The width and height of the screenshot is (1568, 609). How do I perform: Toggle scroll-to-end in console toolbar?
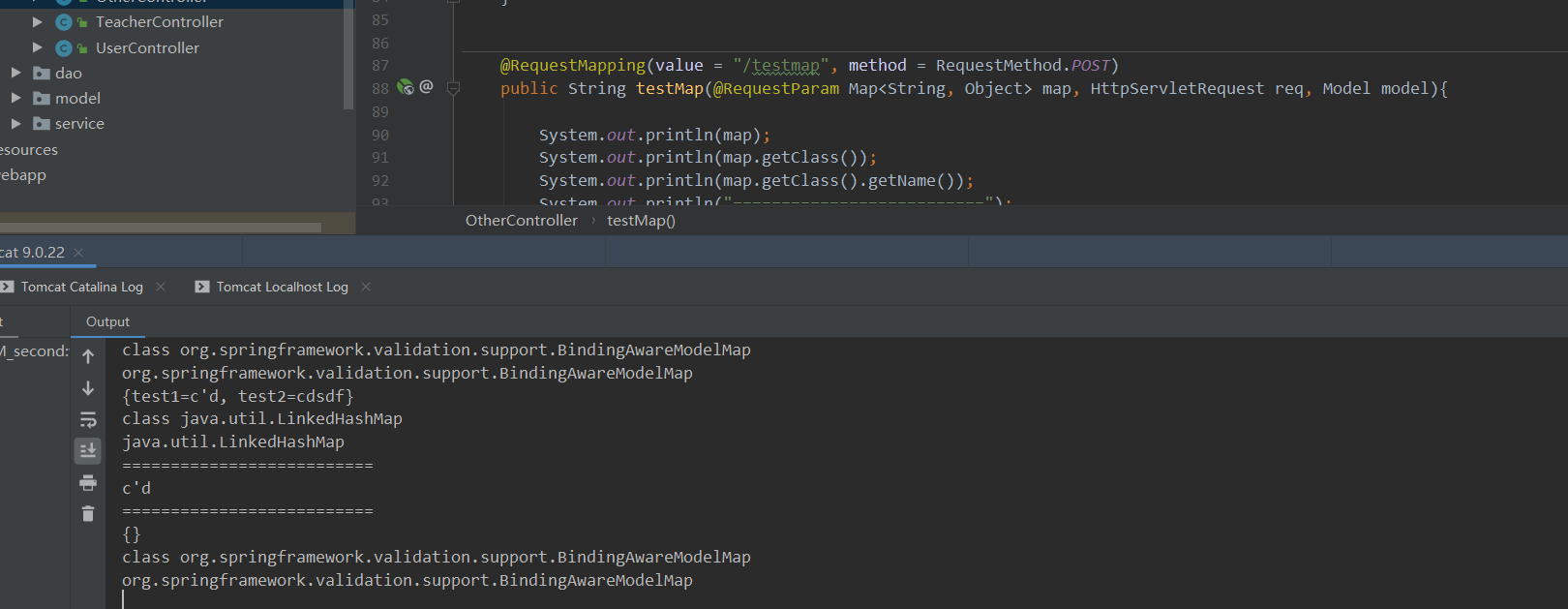click(88, 450)
